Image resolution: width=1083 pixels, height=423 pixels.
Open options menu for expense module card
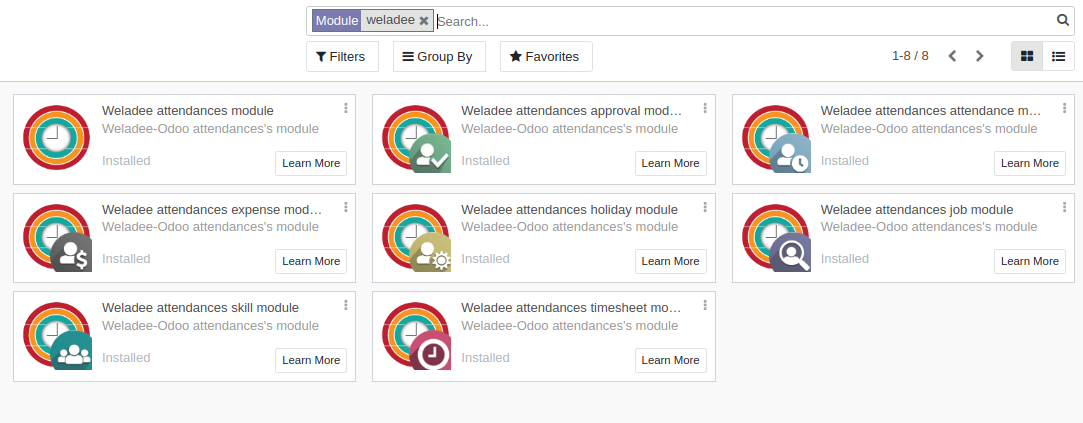(345, 207)
